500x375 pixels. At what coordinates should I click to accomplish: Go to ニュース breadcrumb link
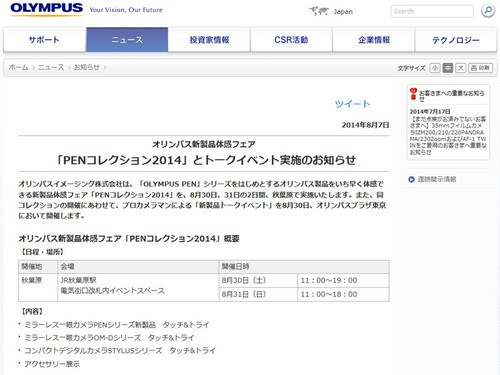[x=51, y=67]
